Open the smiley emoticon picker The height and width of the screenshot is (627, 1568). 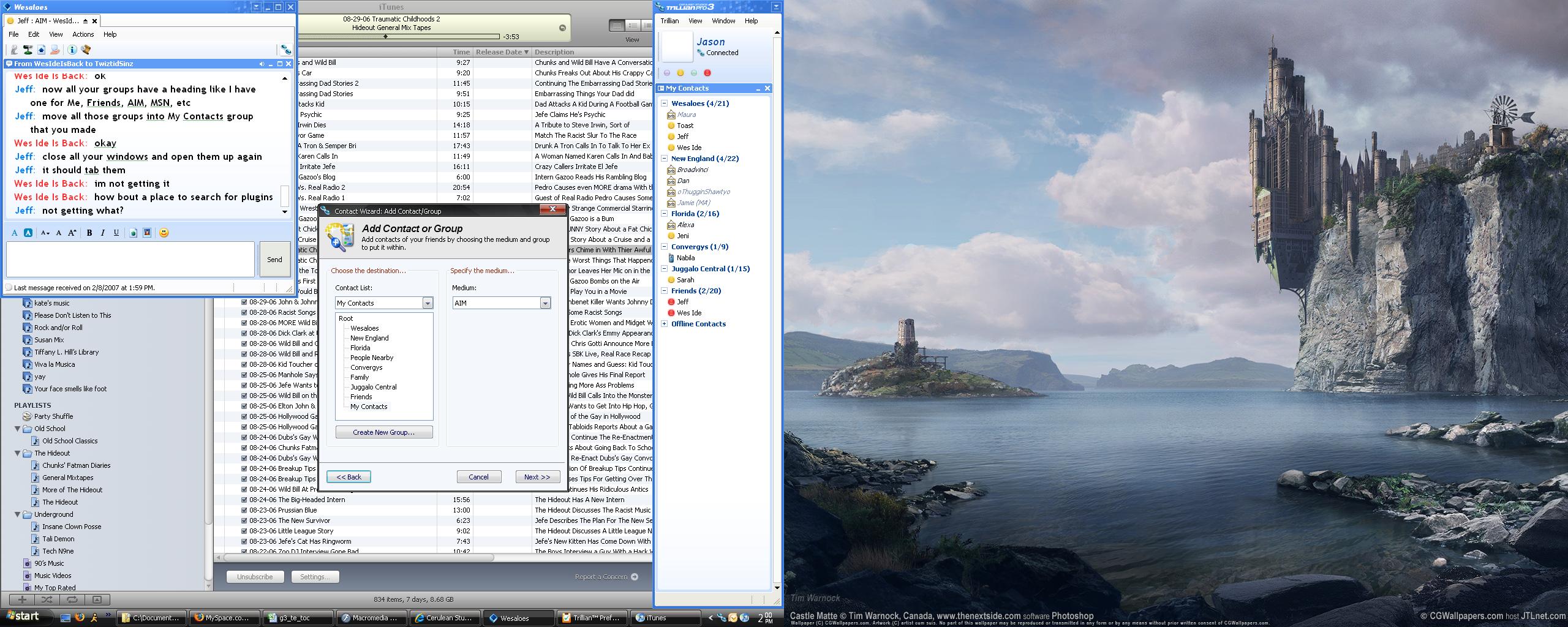pos(164,233)
